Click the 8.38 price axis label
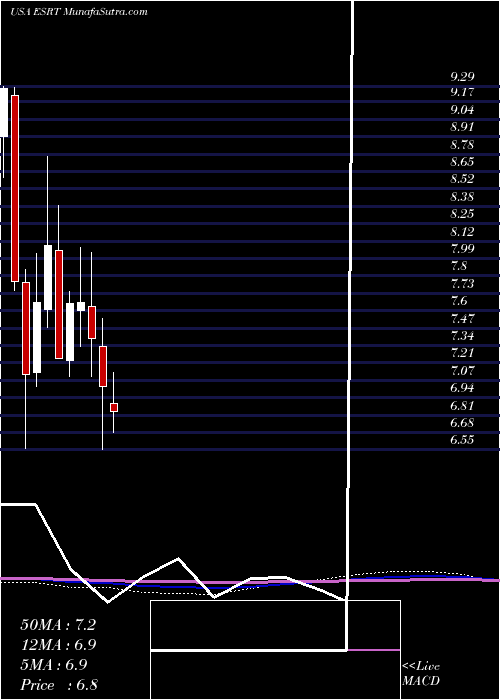The height and width of the screenshot is (700, 500). (462, 197)
